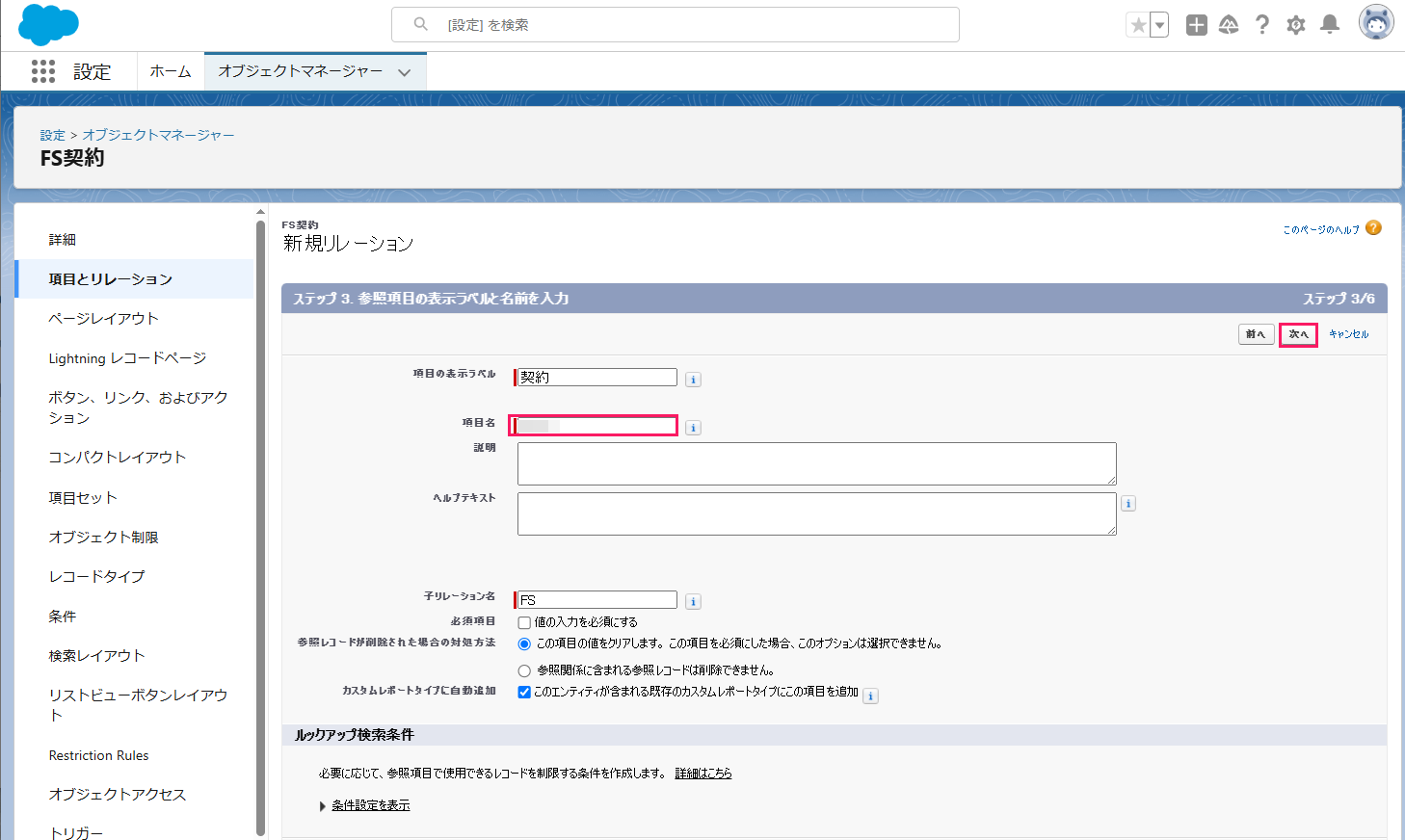
Task: Follow the オブジェクトマネージャー breadcrumb link
Action: click(158, 135)
